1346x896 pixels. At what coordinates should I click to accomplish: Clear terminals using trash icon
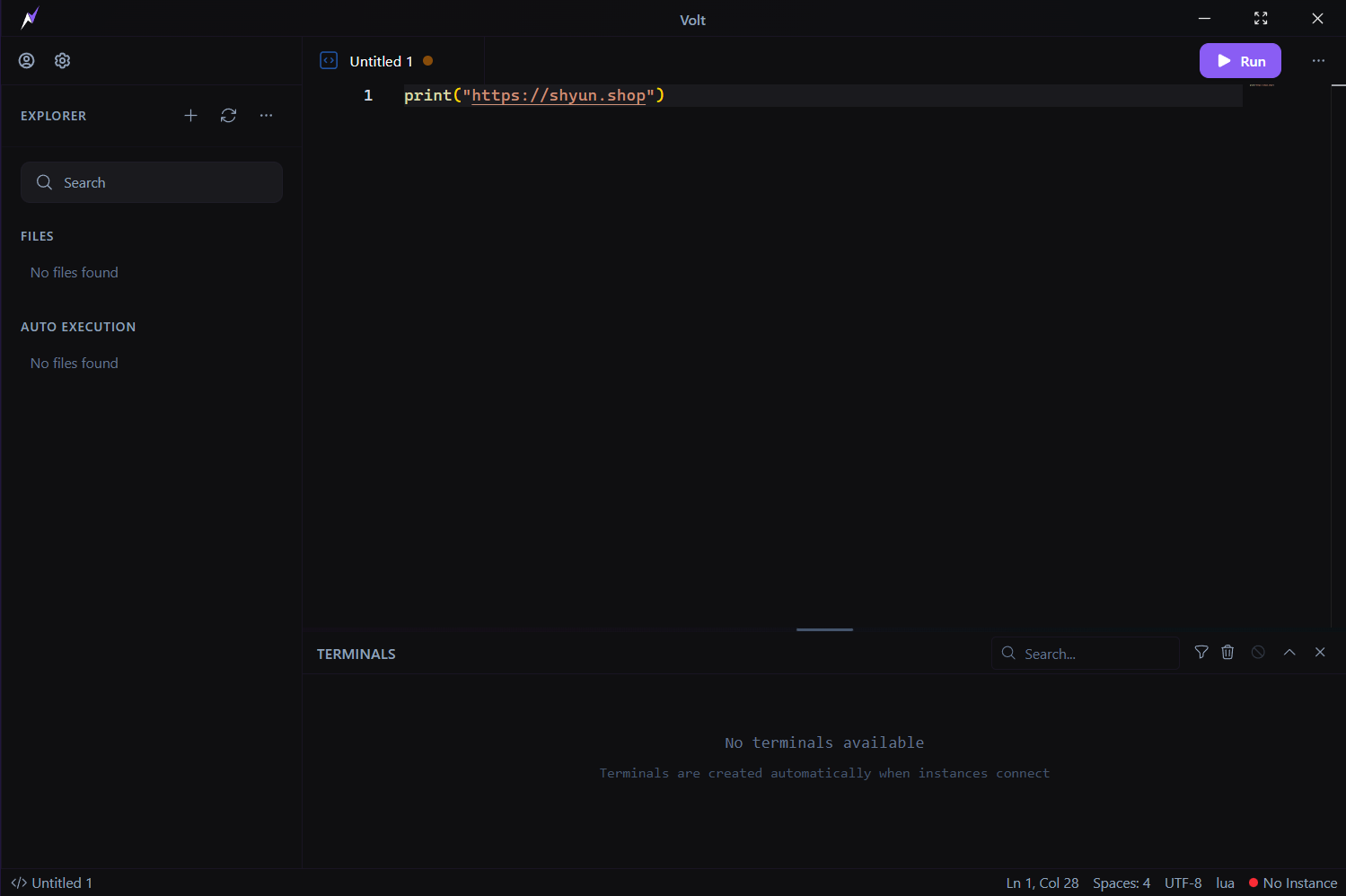(x=1227, y=653)
